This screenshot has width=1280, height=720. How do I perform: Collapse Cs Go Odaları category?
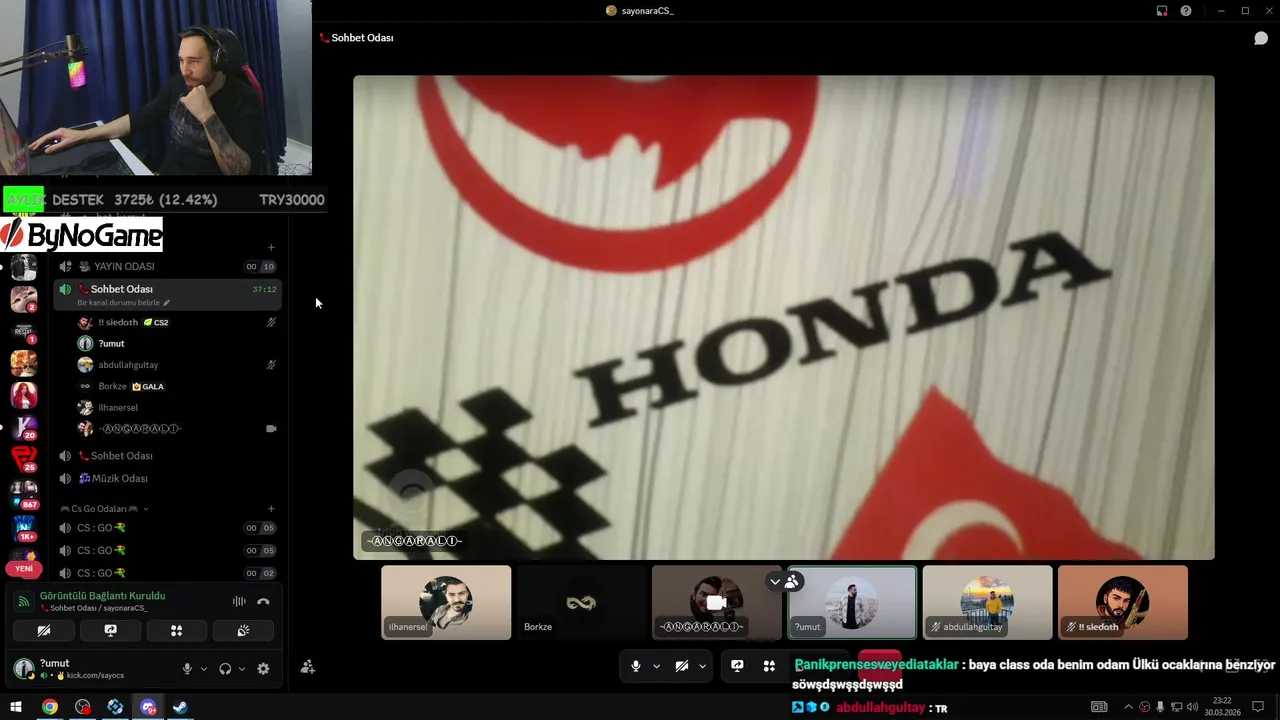pyautogui.click(x=104, y=509)
